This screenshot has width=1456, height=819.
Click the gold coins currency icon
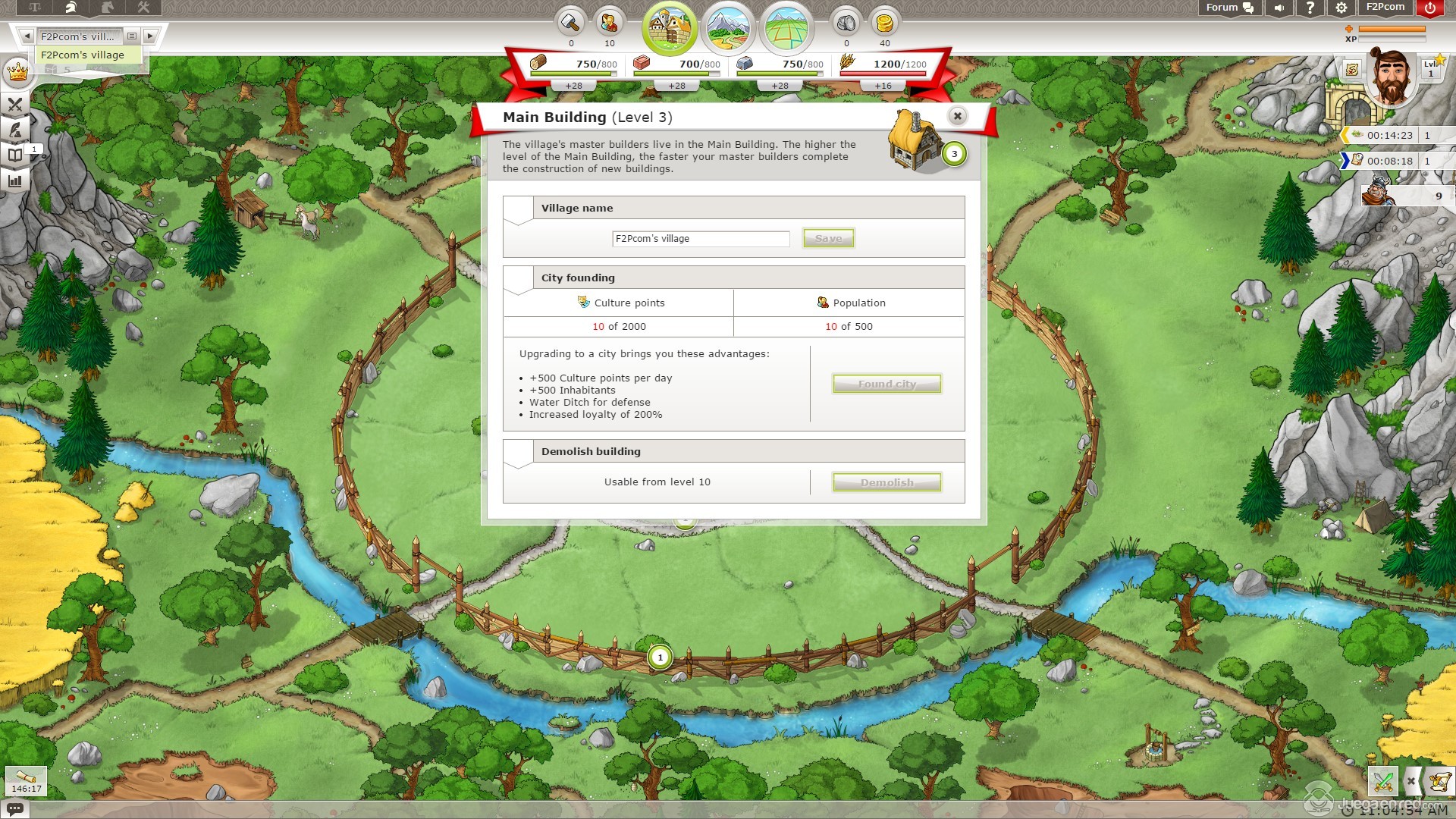pos(884,23)
